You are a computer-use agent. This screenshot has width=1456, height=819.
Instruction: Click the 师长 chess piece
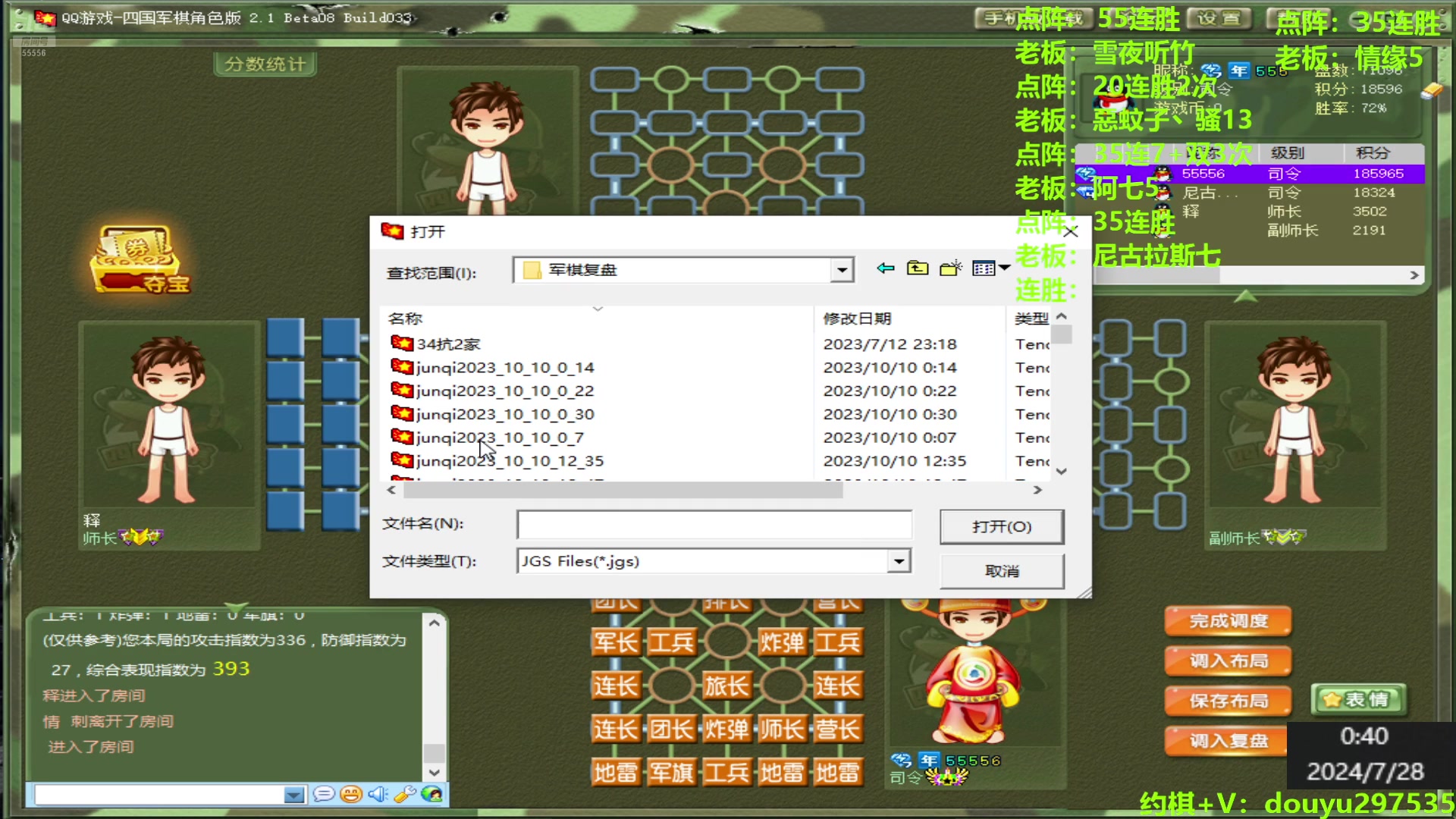coord(782,730)
